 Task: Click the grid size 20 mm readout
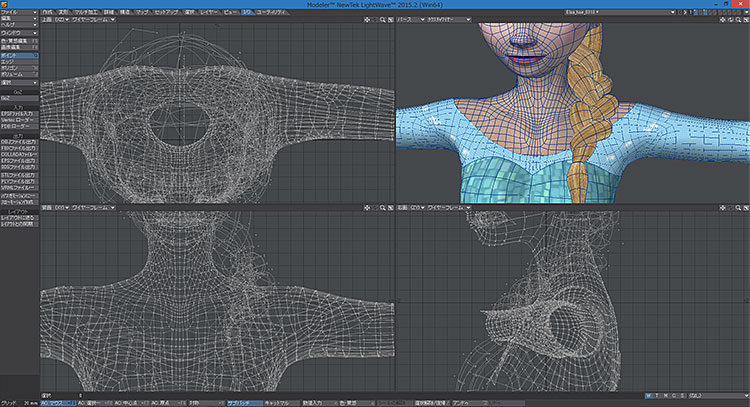[x=31, y=403]
